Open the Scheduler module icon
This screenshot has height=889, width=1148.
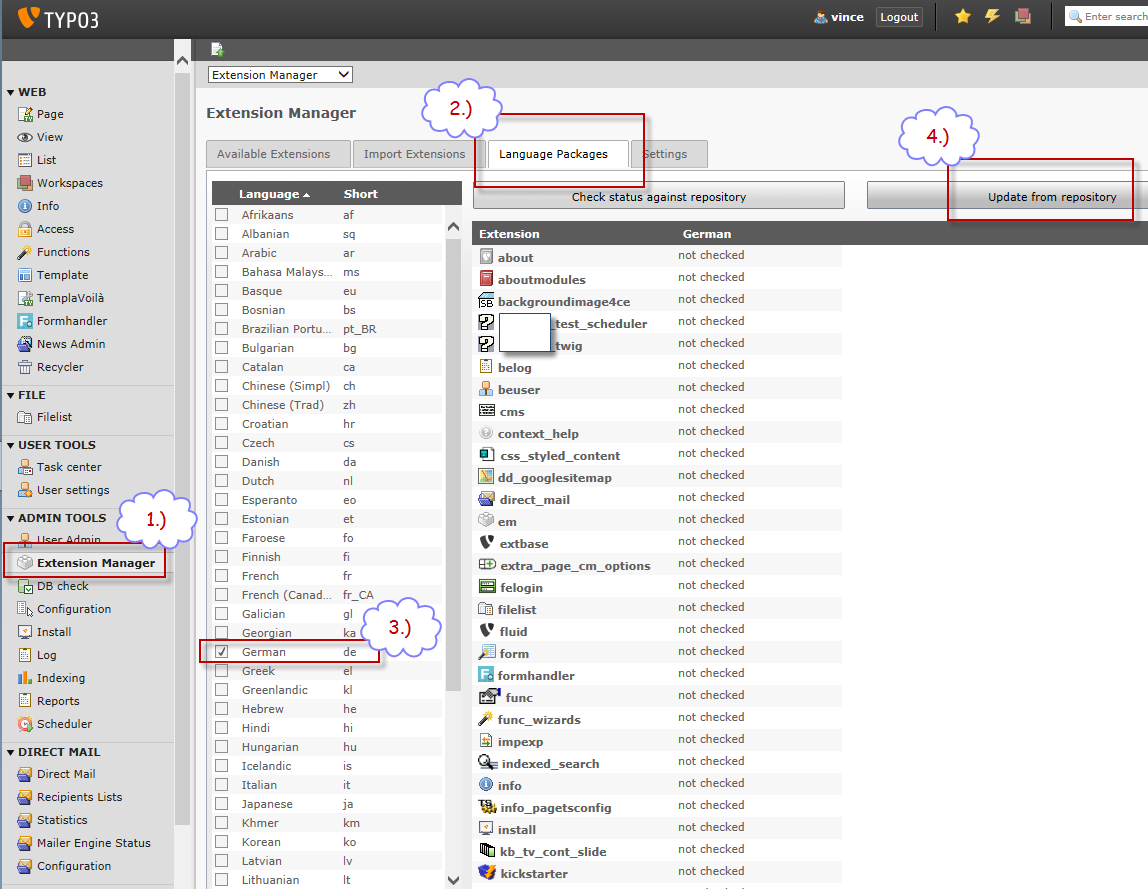[25, 724]
